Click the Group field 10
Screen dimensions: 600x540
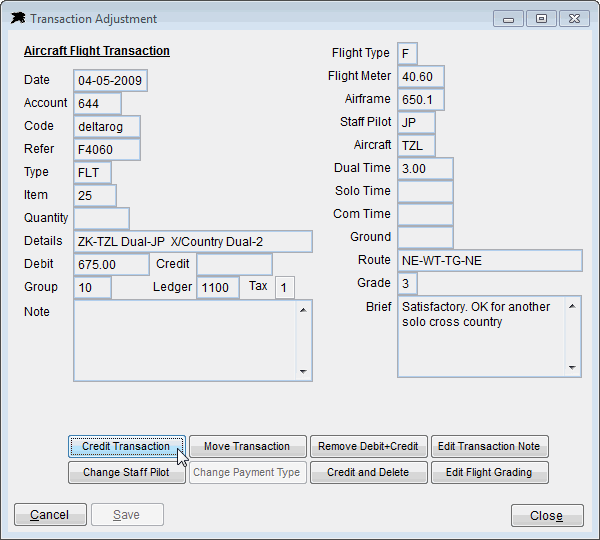[x=92, y=287]
